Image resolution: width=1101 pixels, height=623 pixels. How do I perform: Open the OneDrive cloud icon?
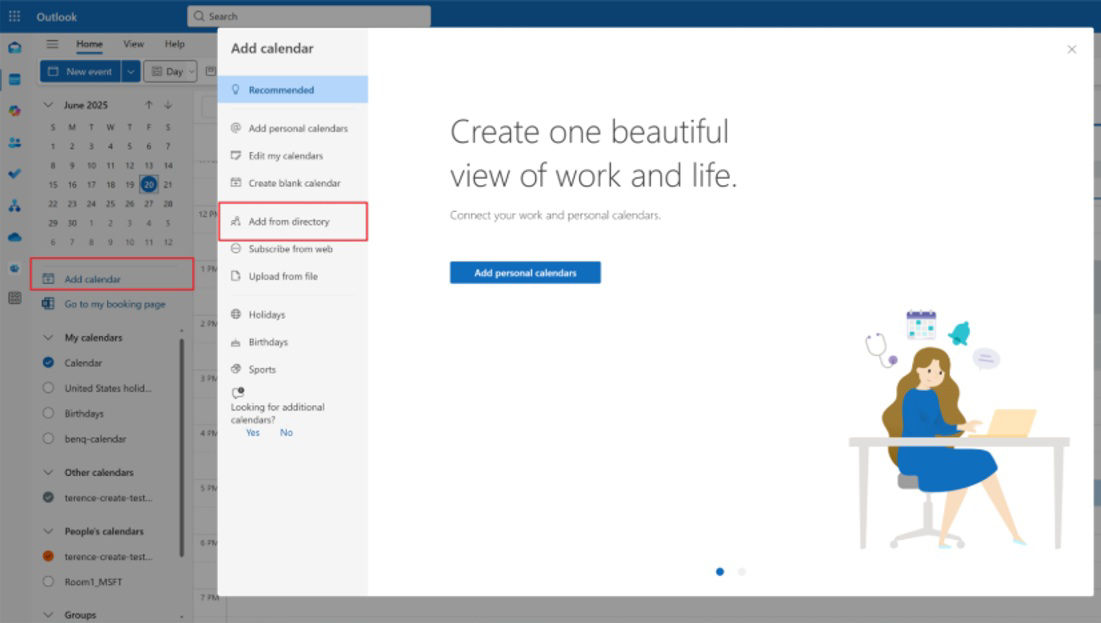coord(14,237)
